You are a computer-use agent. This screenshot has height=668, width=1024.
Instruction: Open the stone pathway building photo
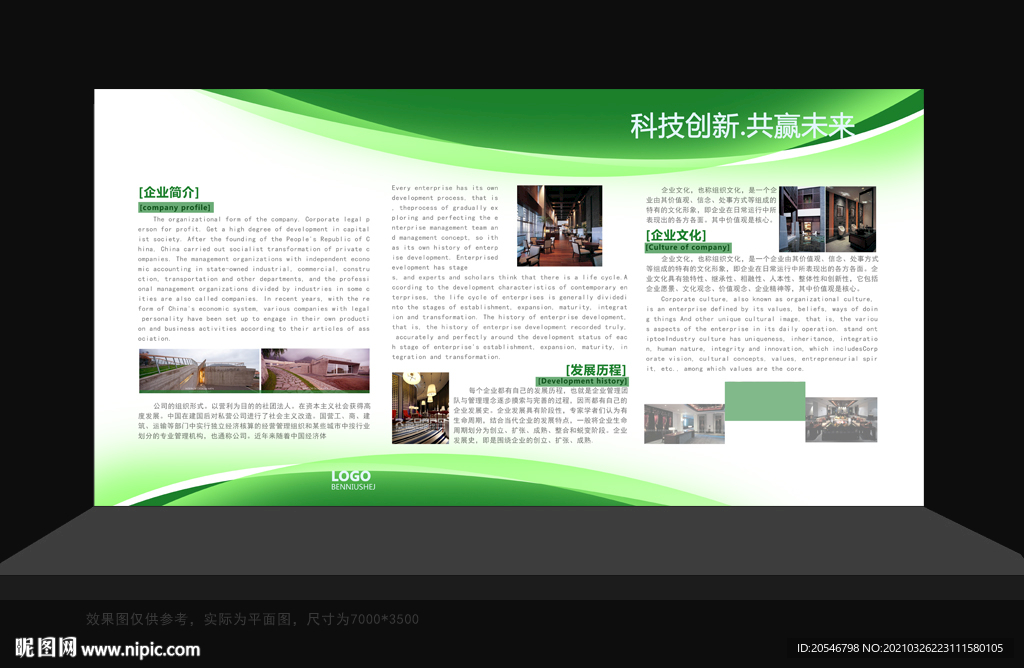tap(315, 370)
